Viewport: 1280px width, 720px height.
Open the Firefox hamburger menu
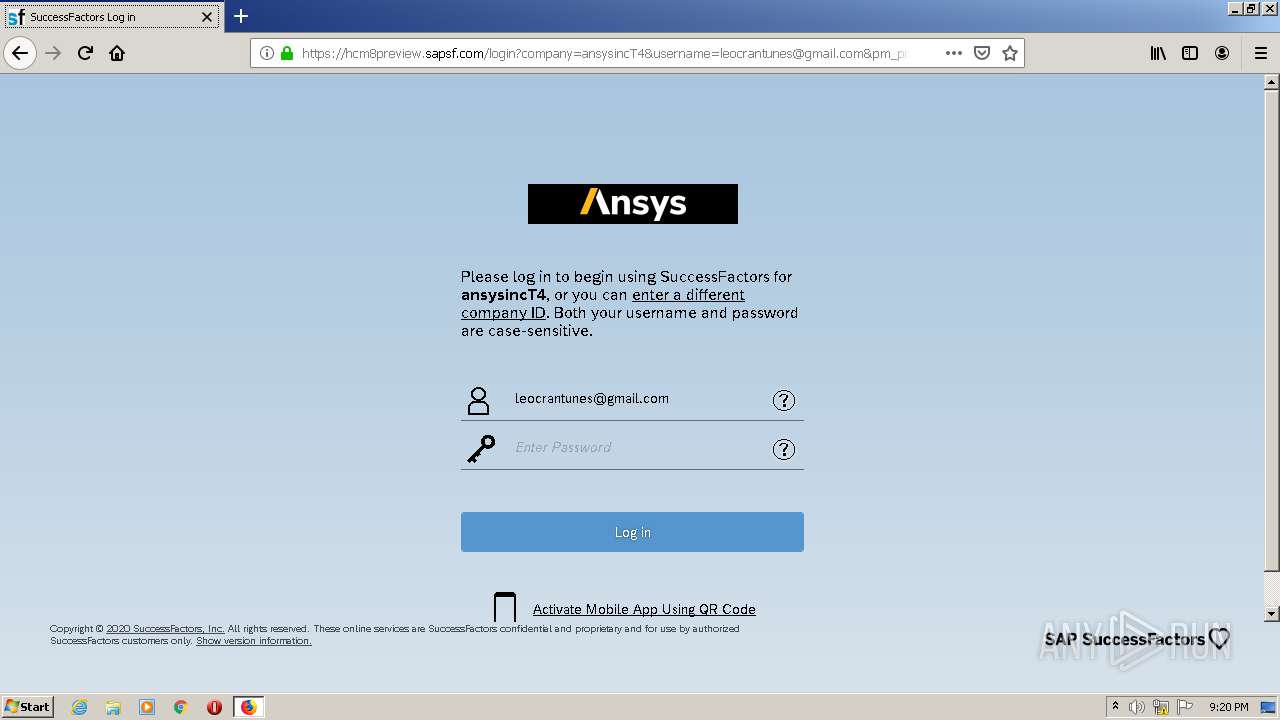coord(1260,53)
